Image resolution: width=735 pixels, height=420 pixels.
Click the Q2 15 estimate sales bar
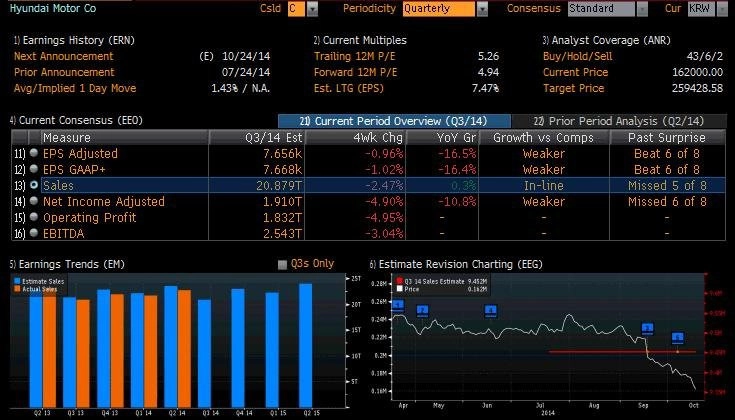tap(306, 345)
